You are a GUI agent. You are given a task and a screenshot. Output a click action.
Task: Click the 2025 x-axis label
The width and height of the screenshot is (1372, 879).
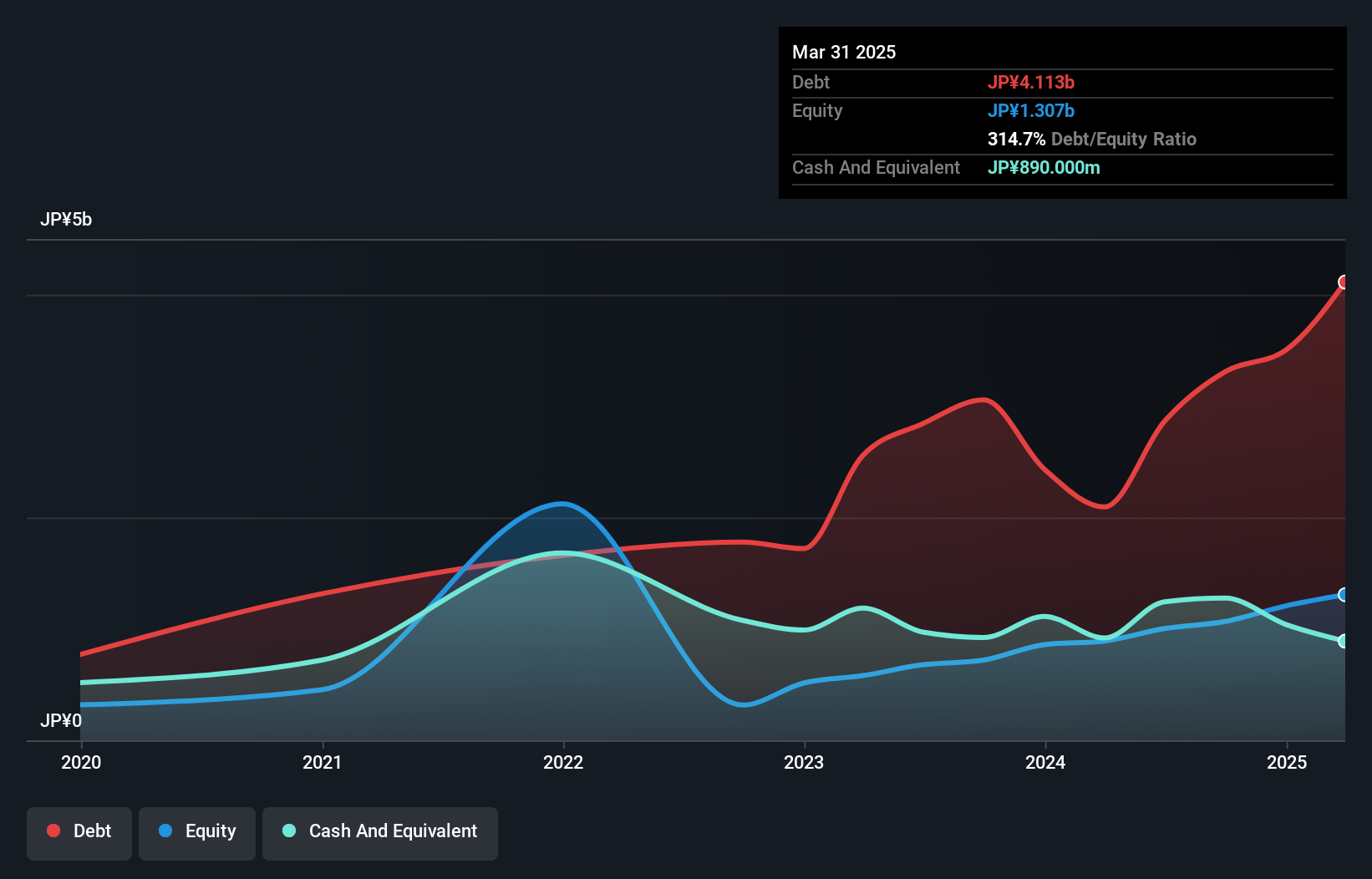(x=1287, y=762)
